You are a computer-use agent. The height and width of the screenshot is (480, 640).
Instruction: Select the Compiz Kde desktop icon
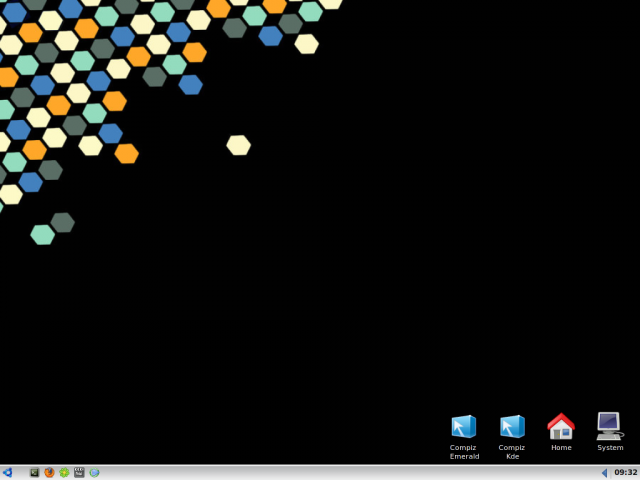(512, 436)
